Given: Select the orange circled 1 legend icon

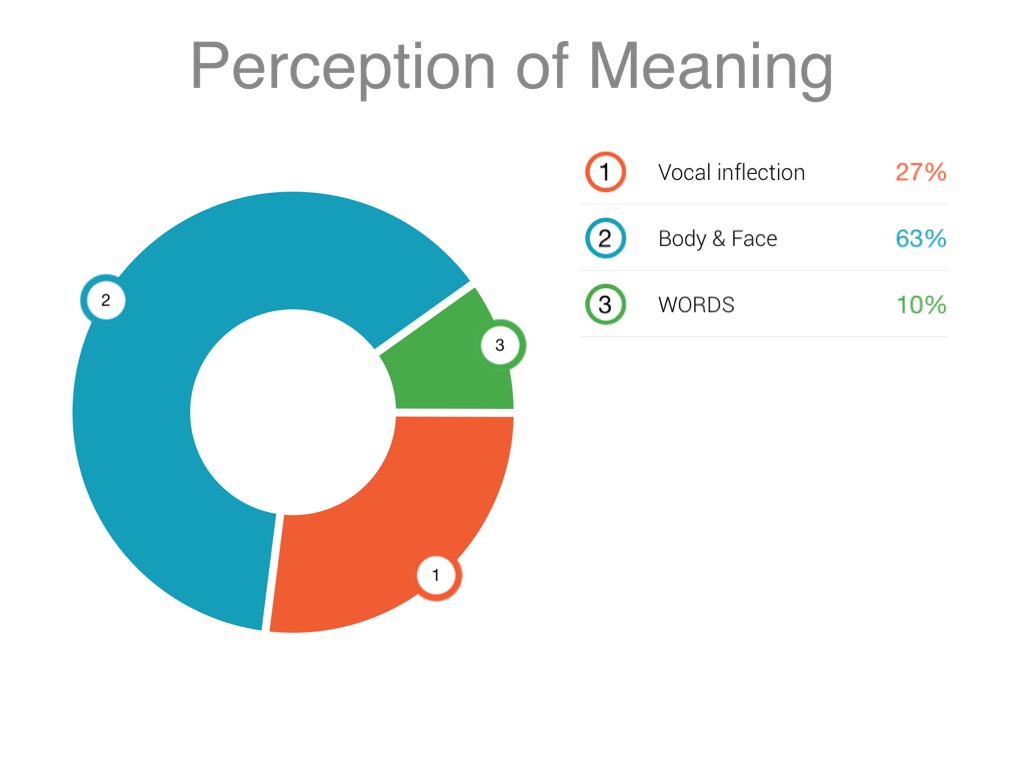Looking at the screenshot, I should (x=605, y=172).
